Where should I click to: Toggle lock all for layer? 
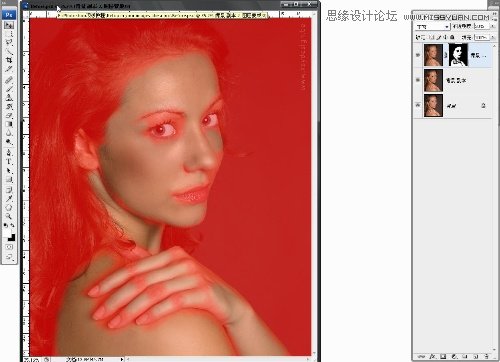point(452,37)
